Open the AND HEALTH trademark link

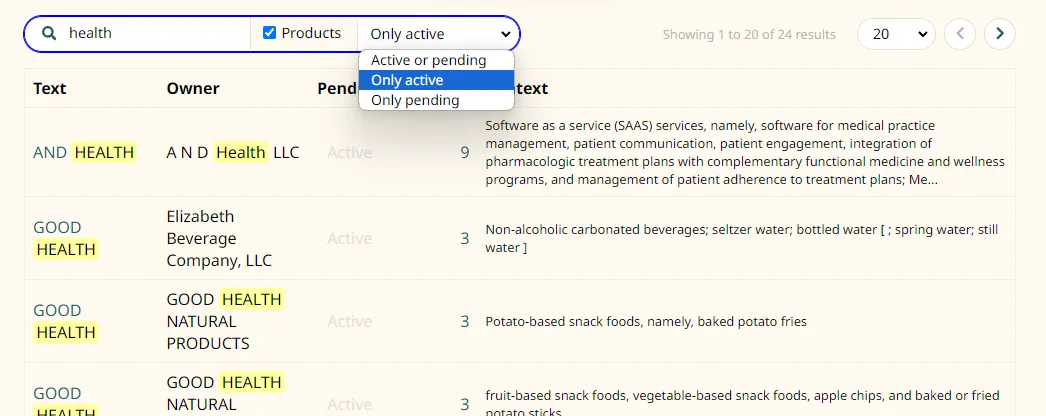84,153
